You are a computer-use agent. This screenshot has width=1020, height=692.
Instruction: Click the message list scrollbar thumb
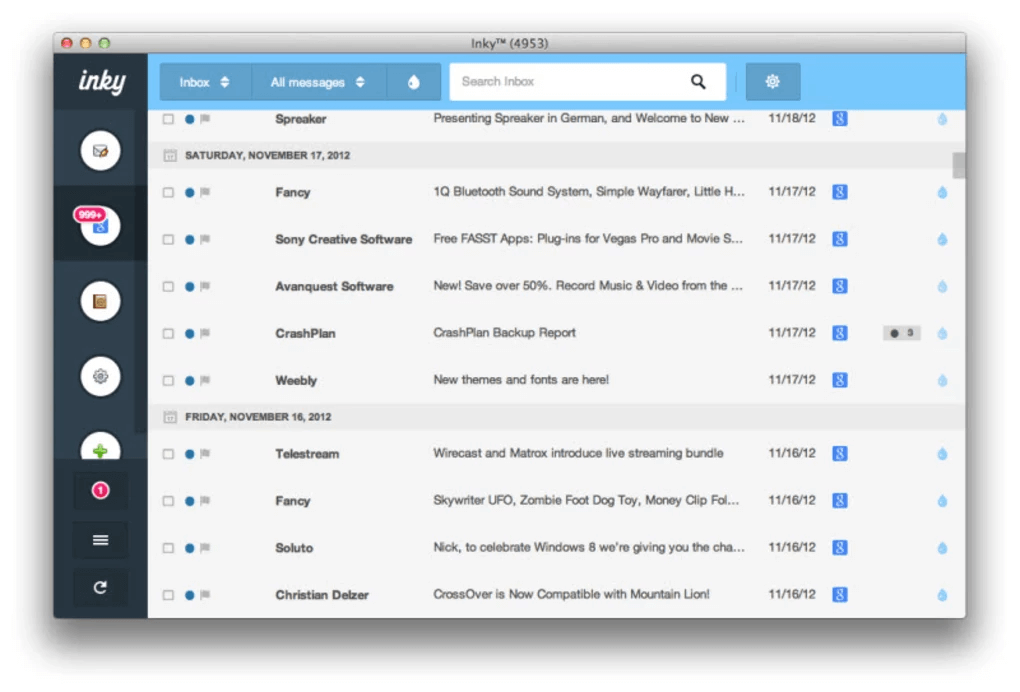959,165
